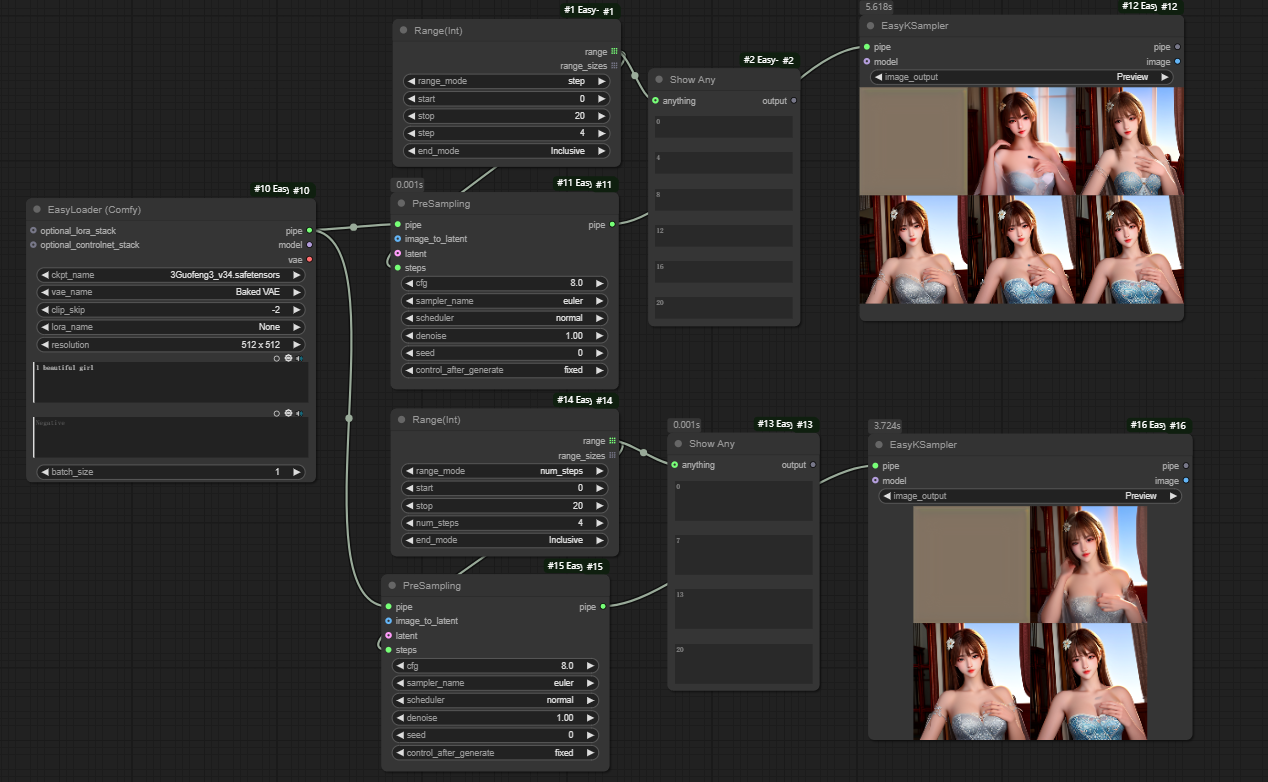This screenshot has height=782, width=1268.
Task: Open the ckpt_name checkpoint selector in EasyLoader
Action: pyautogui.click(x=170, y=275)
